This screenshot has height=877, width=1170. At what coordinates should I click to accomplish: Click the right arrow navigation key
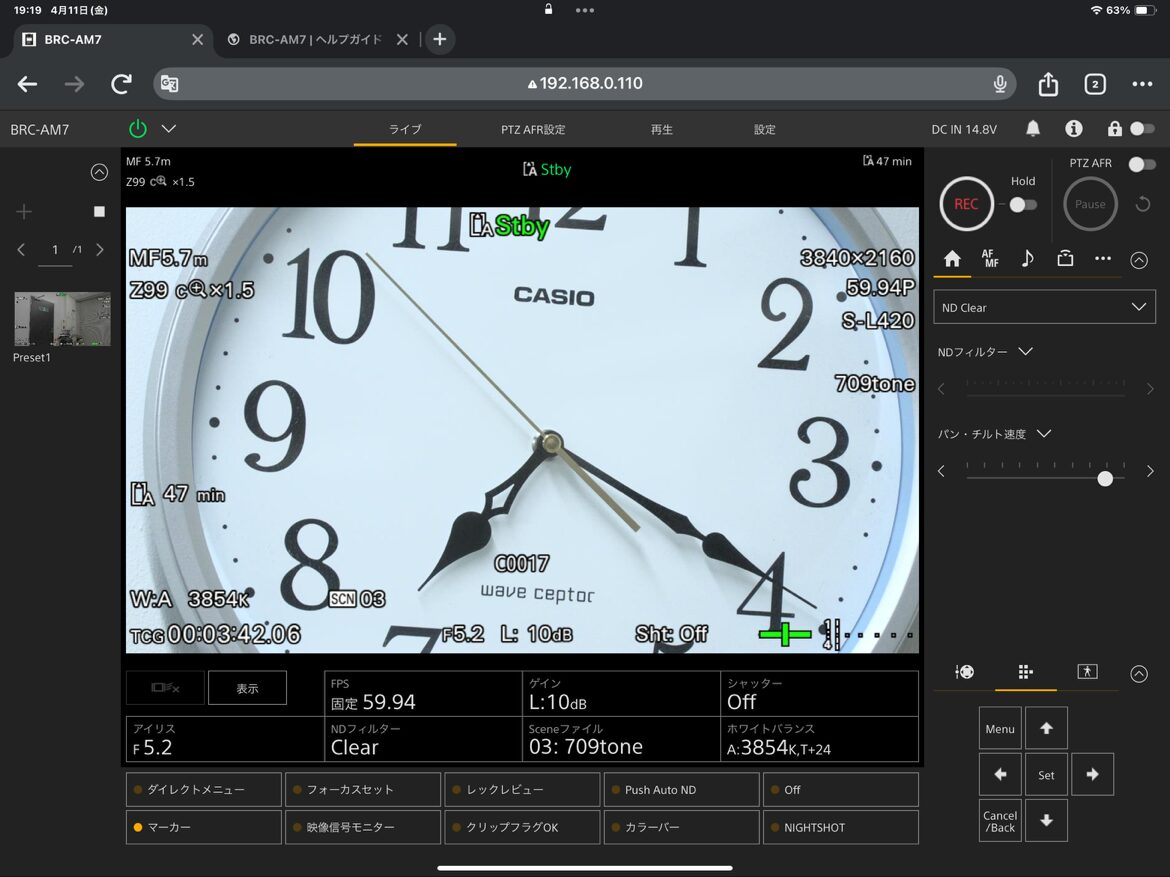coord(1092,775)
